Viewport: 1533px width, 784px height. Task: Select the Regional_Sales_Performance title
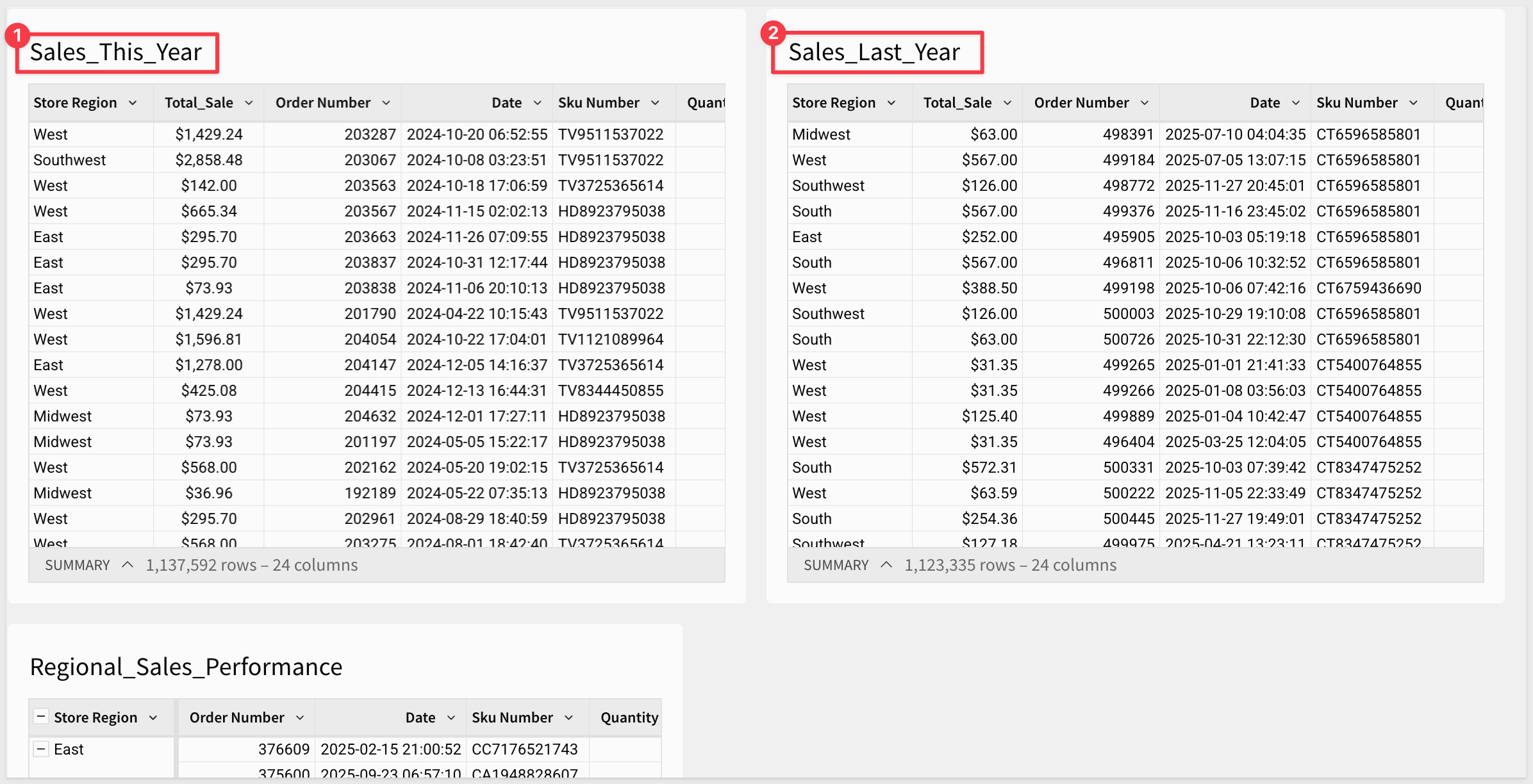pyautogui.click(x=186, y=667)
